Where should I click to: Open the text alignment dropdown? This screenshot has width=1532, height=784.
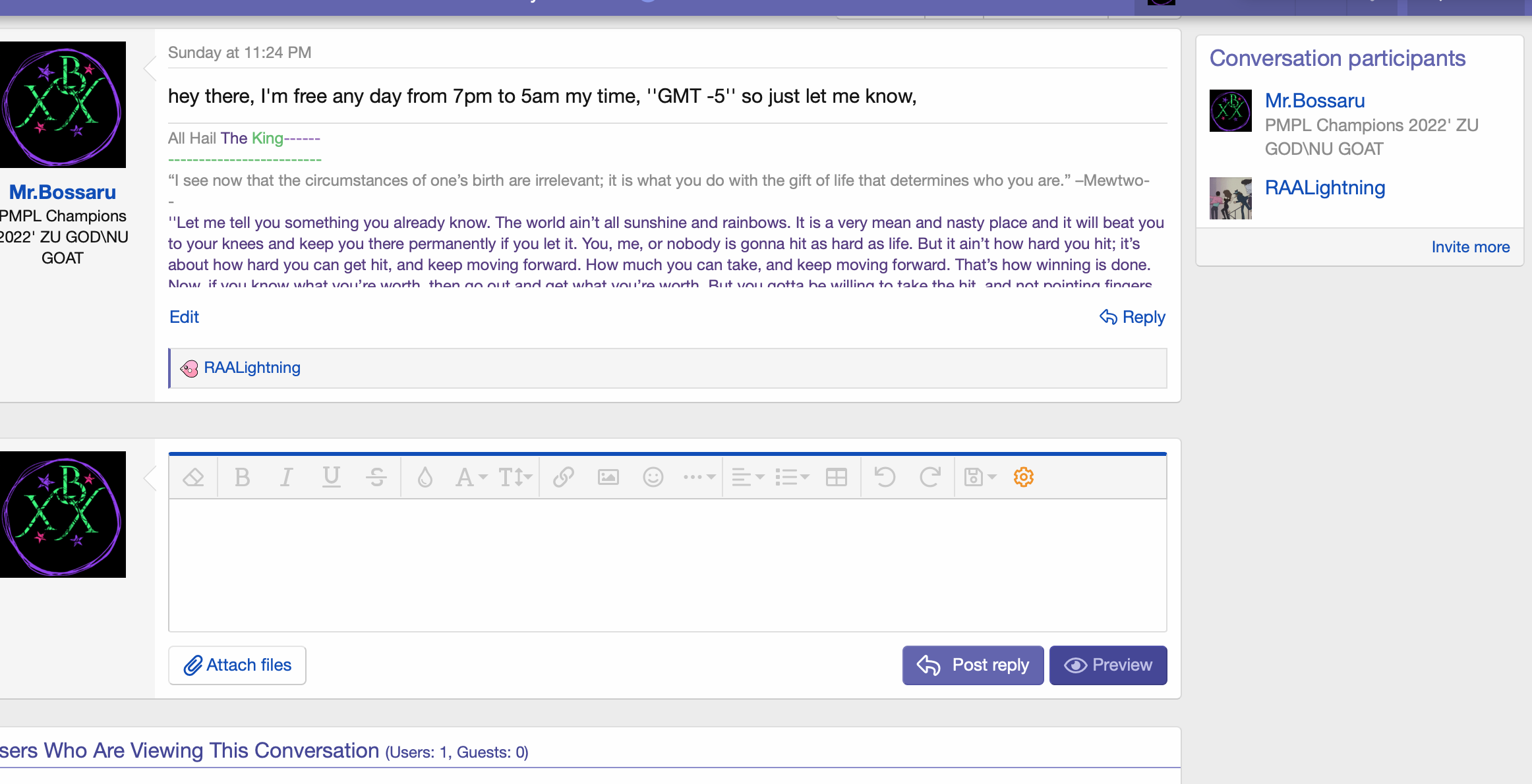tap(748, 477)
